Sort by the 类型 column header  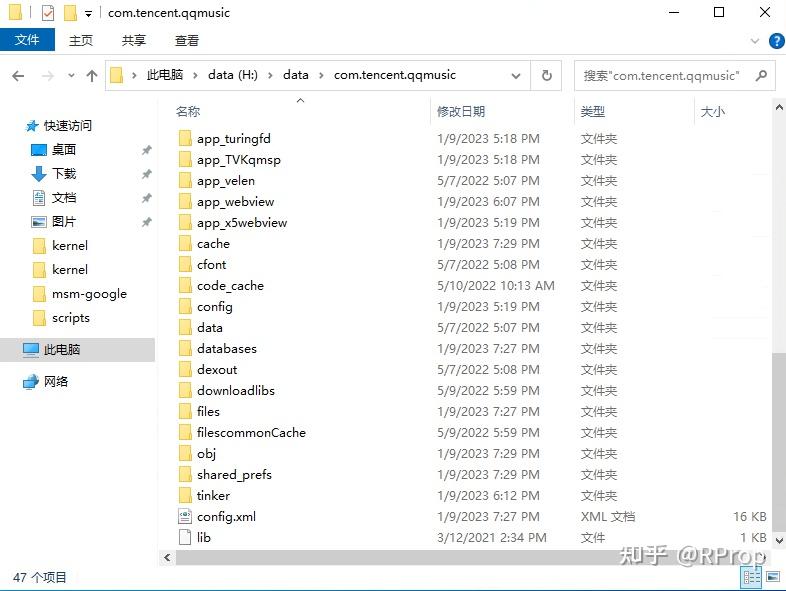593,111
